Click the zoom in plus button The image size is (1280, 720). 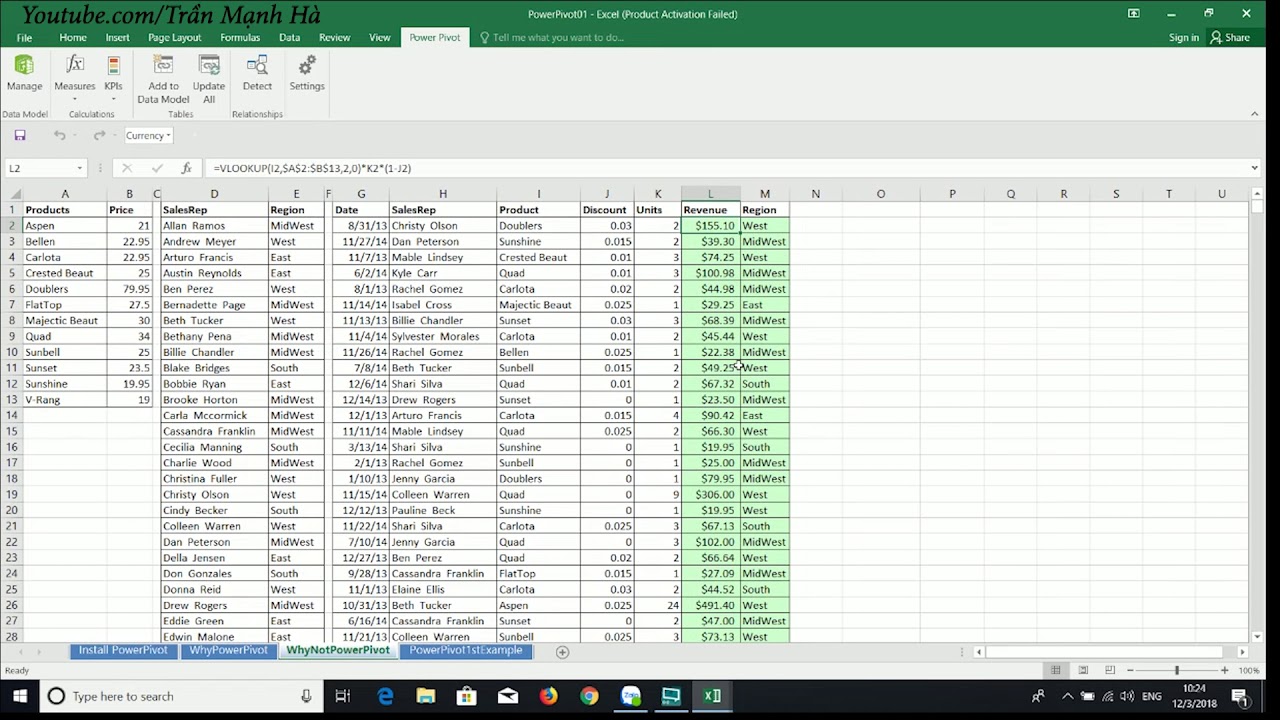[x=1225, y=670]
